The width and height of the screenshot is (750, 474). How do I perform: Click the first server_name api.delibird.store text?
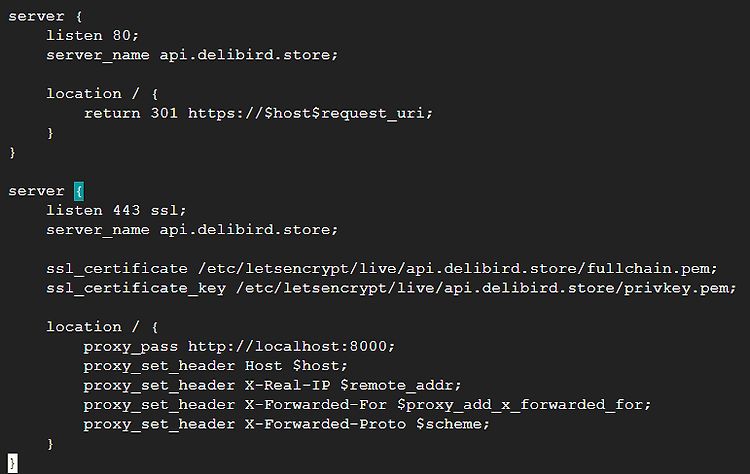point(192,55)
